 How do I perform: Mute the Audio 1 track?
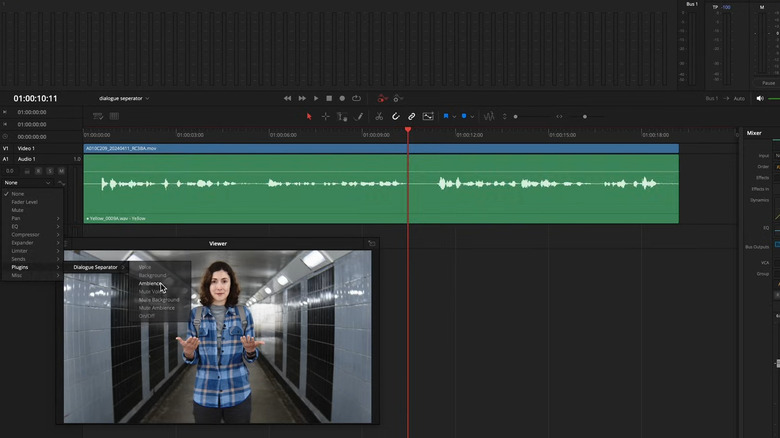pos(61,171)
